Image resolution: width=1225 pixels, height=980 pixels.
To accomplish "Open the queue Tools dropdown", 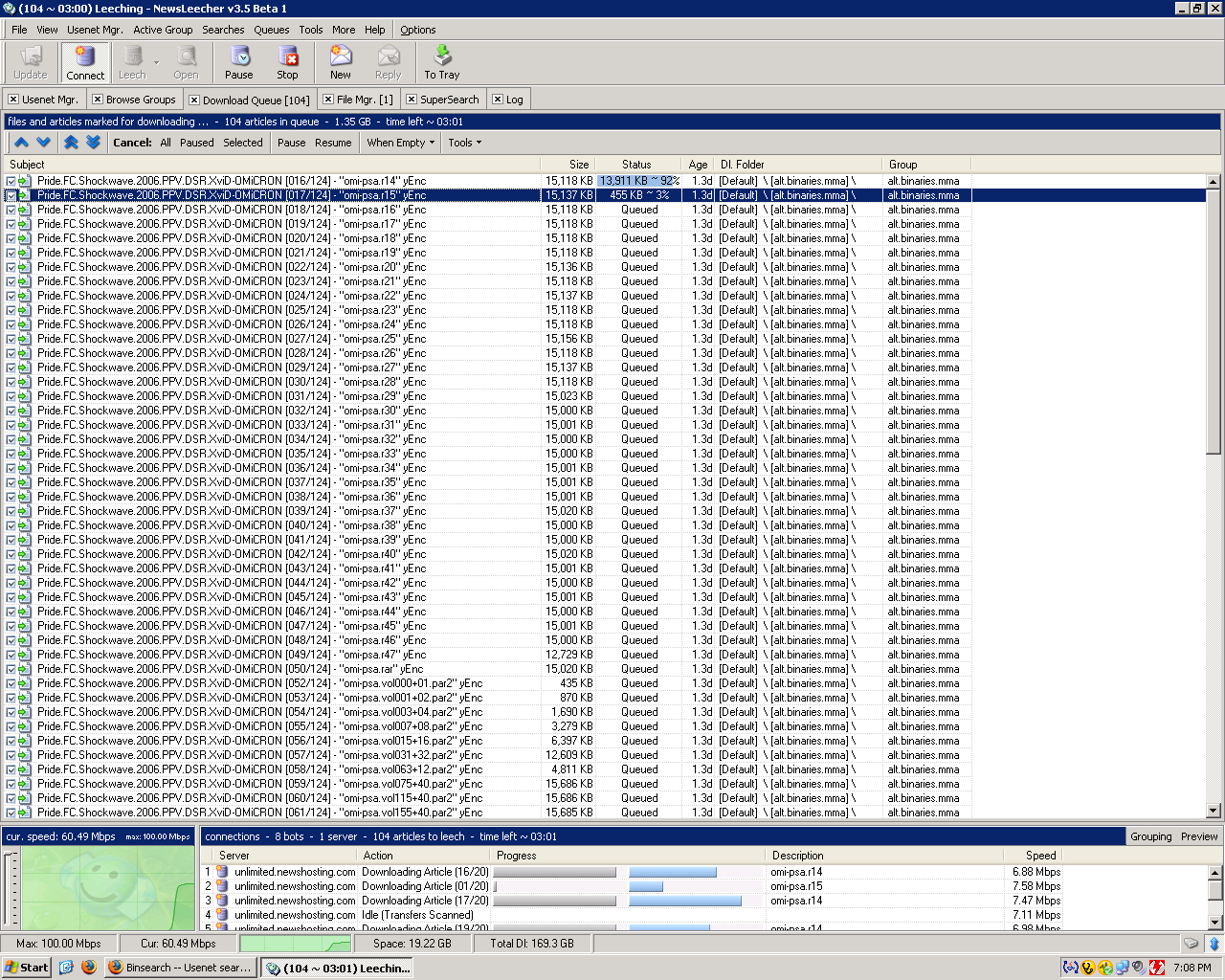I will point(465,143).
